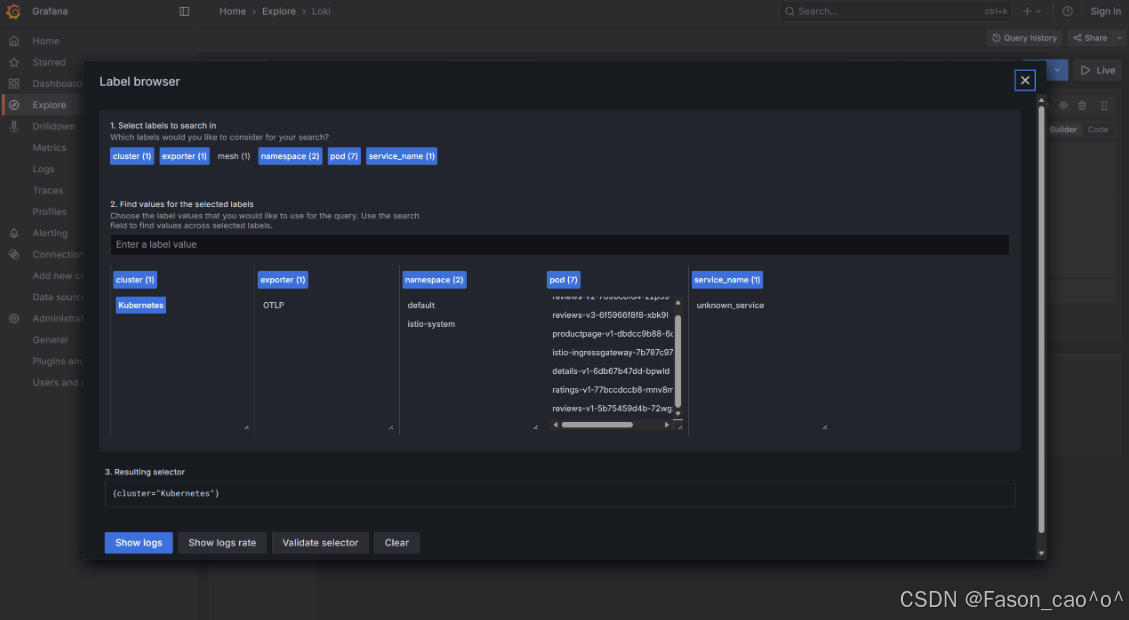This screenshot has width=1129, height=620.
Task: Click the Starred star icon
Action: (14, 63)
